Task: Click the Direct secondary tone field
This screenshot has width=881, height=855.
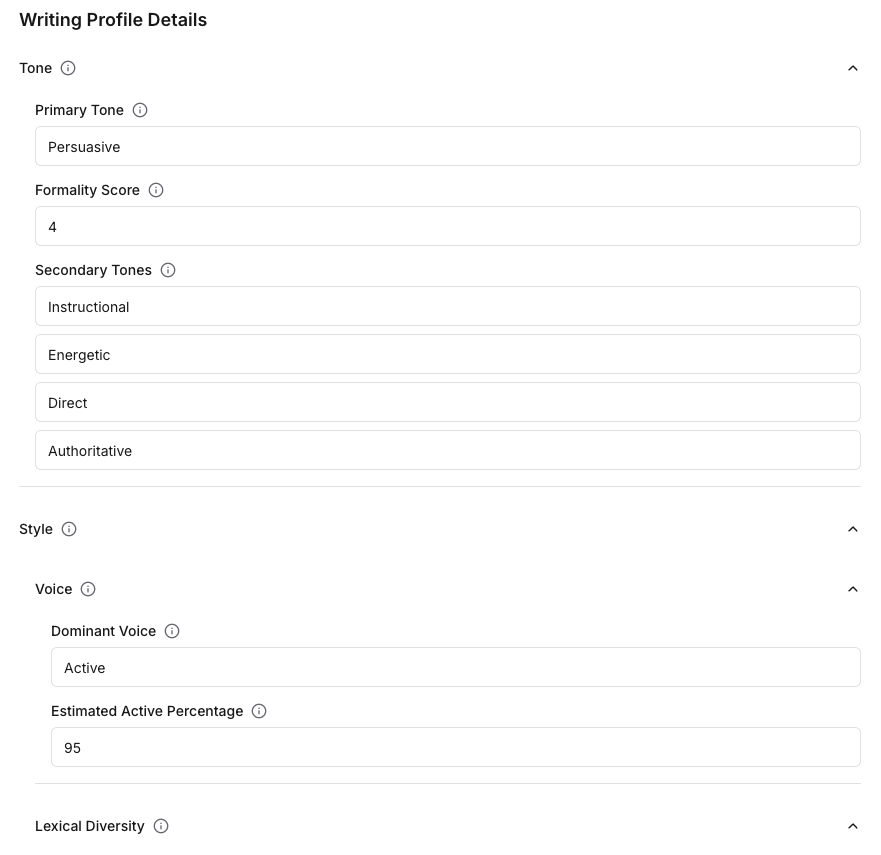Action: 447,403
